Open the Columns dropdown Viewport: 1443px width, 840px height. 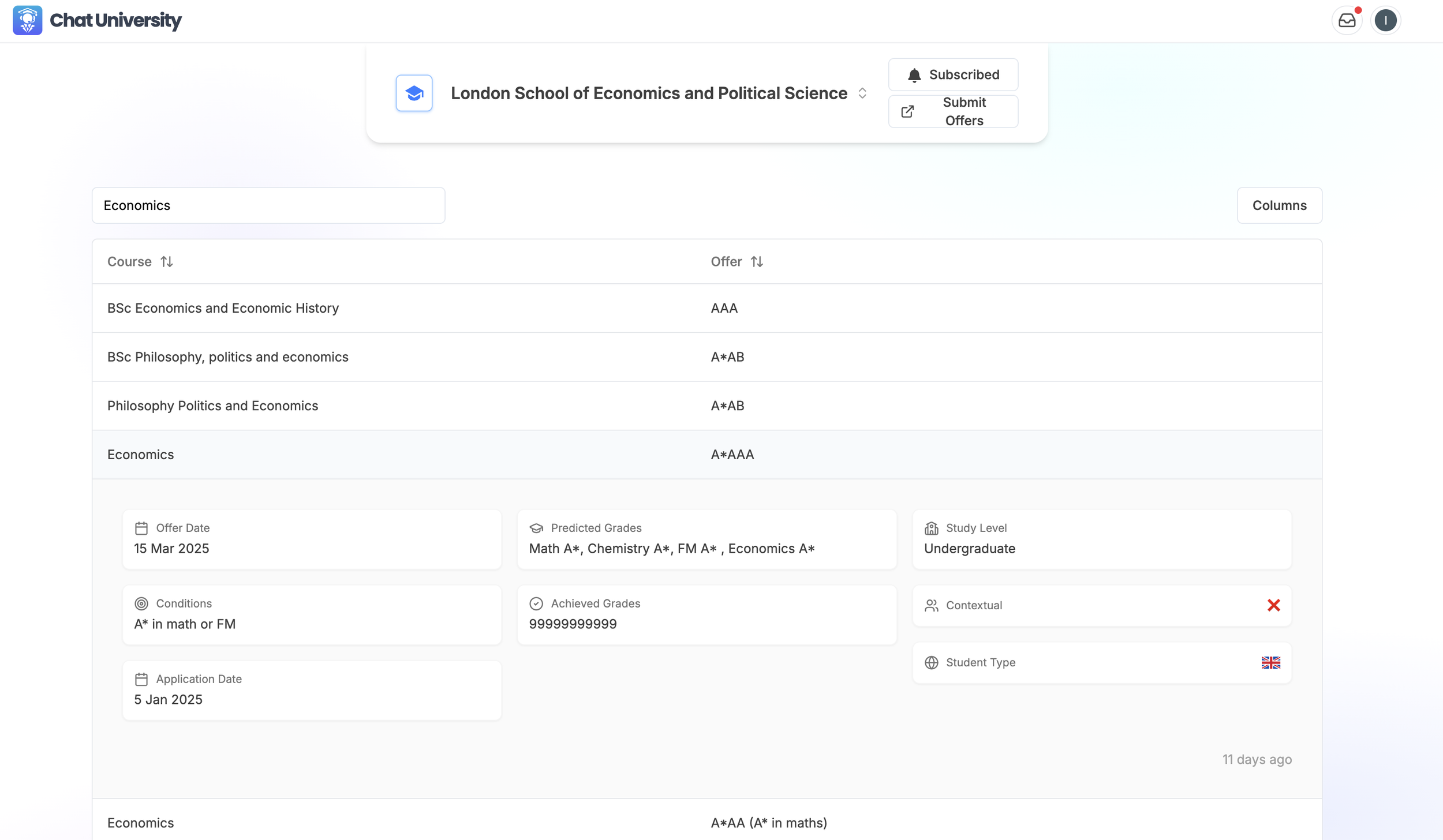1279,205
